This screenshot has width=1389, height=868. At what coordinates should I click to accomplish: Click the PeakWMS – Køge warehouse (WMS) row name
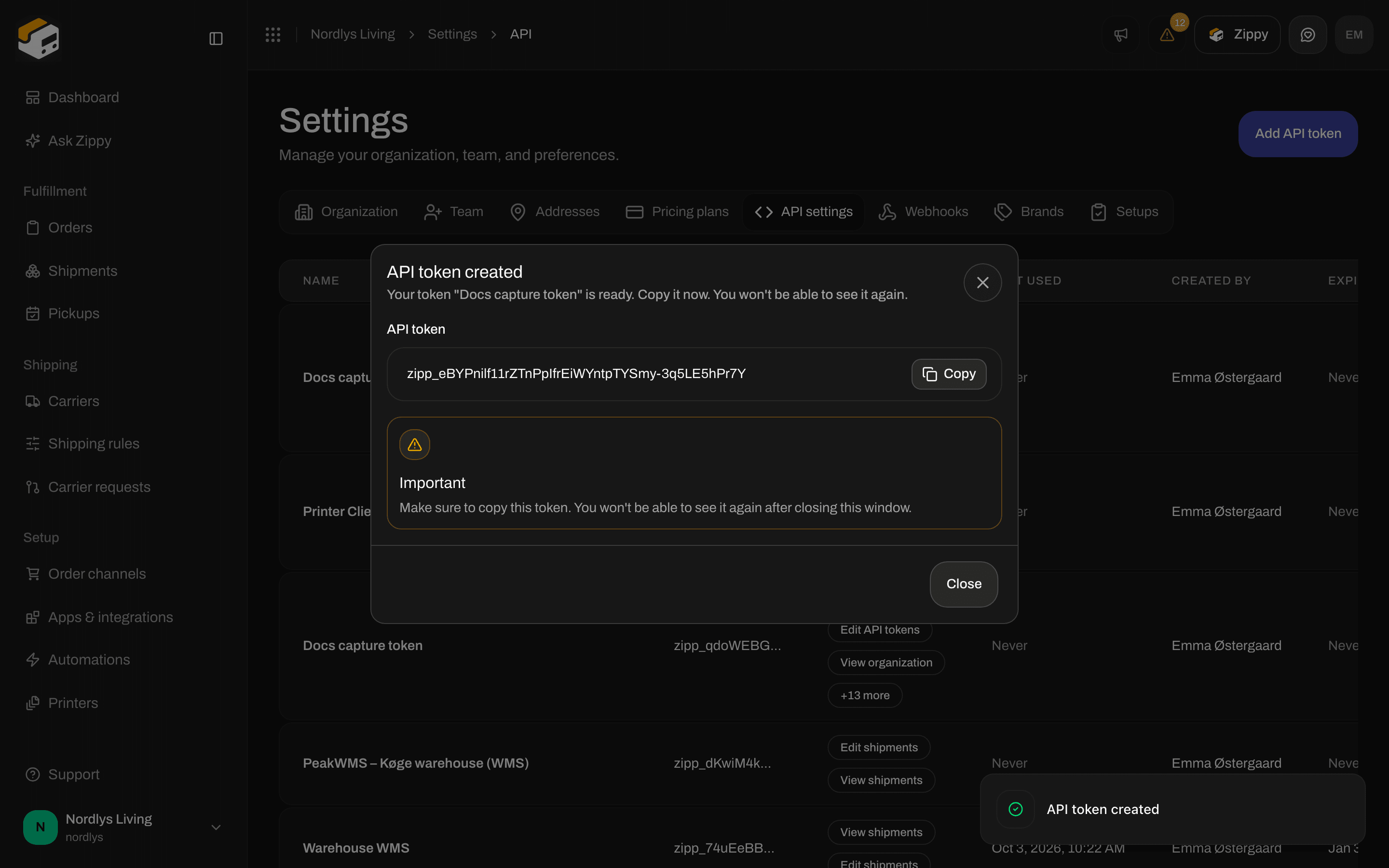click(416, 763)
